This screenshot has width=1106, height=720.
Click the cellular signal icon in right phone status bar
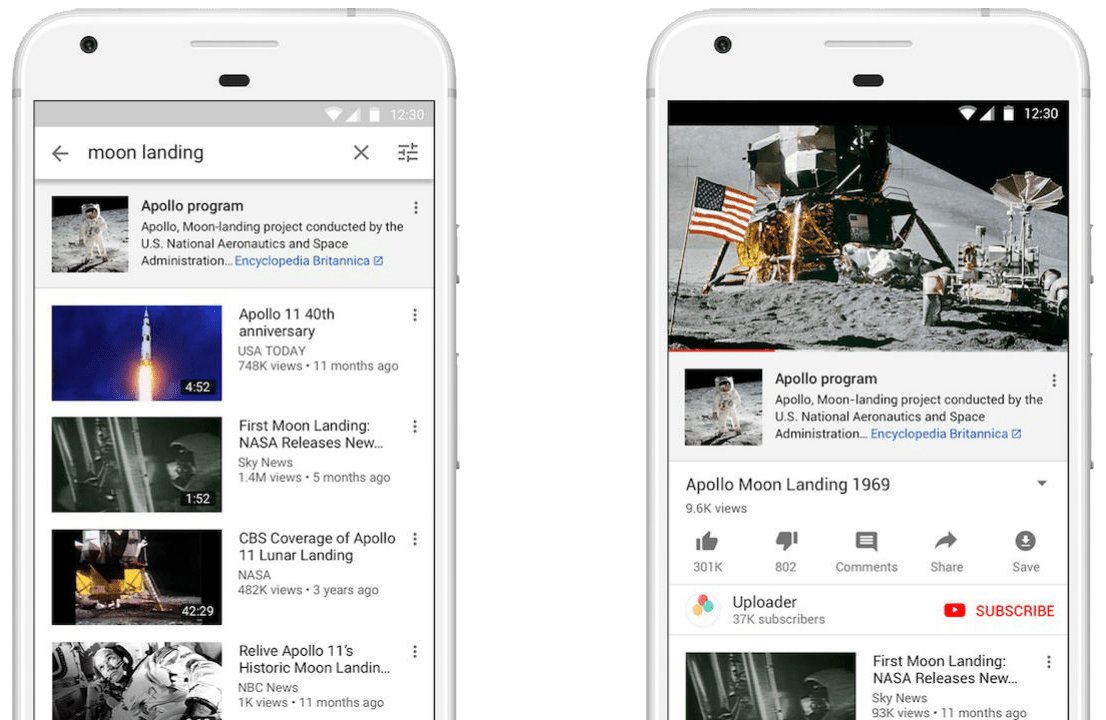coord(988,113)
